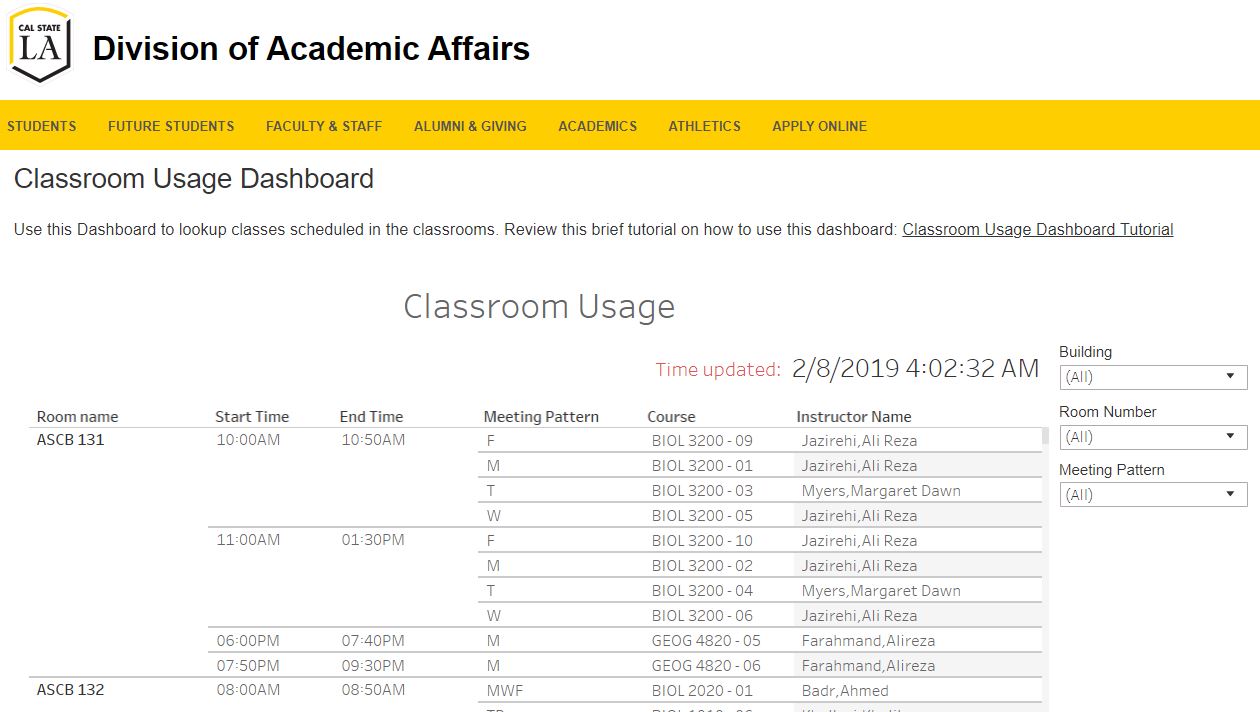1260x712 pixels.
Task: Open the ATHLETICS menu
Action: tap(705, 126)
